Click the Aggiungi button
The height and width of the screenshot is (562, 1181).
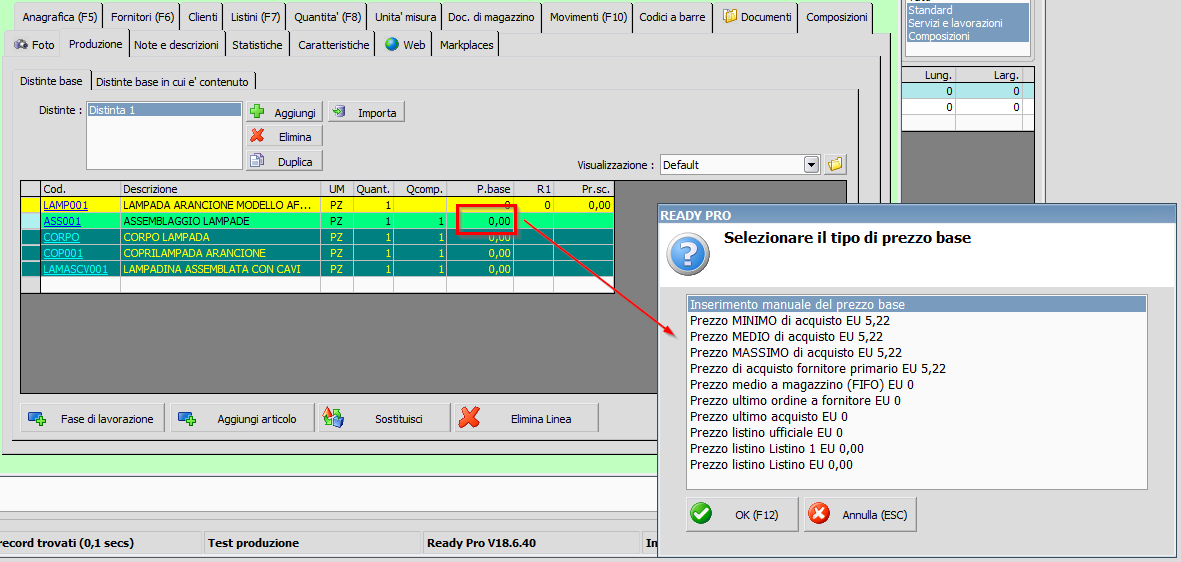285,112
